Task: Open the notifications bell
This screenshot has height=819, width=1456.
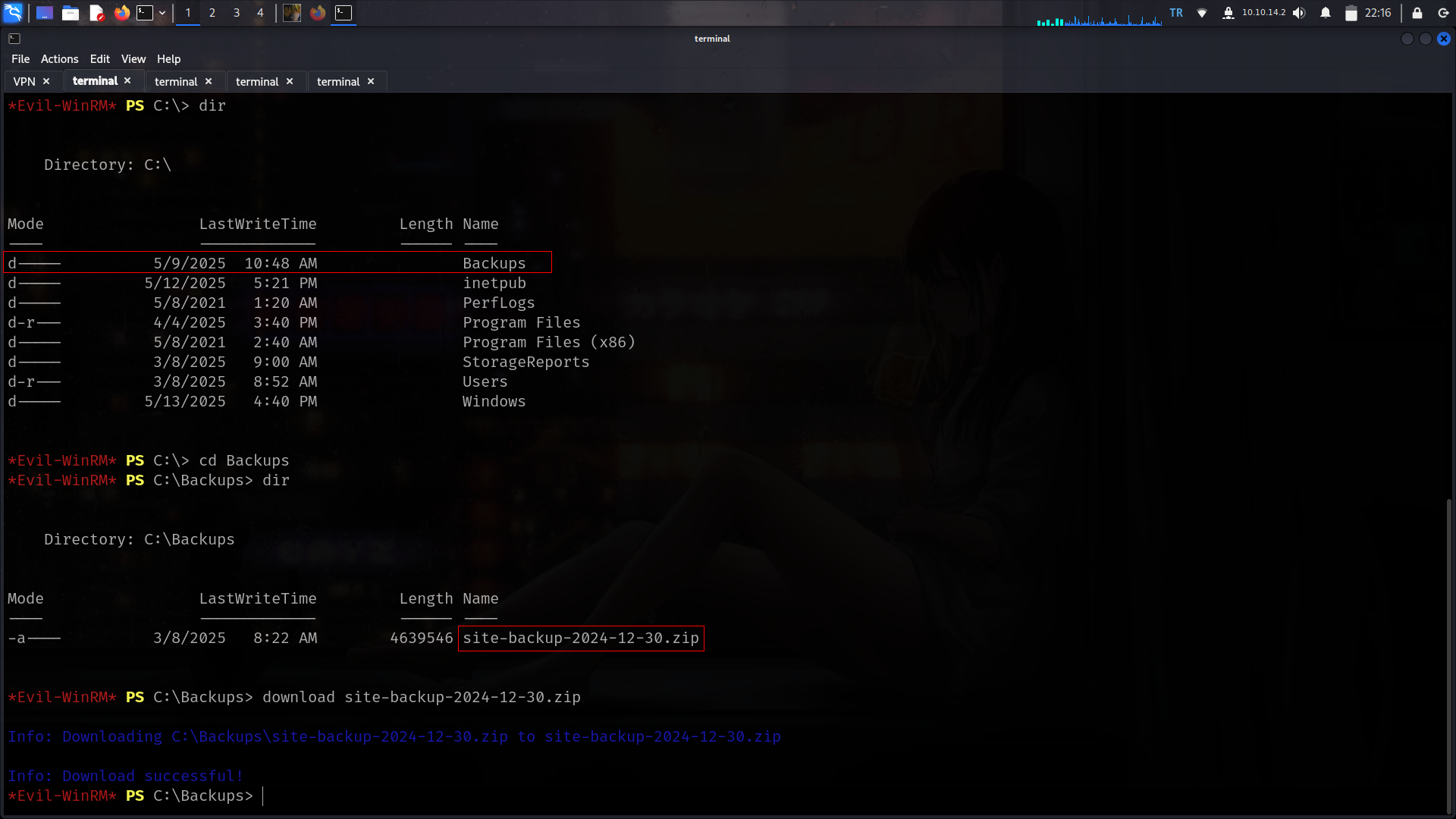Action: pyautogui.click(x=1326, y=13)
